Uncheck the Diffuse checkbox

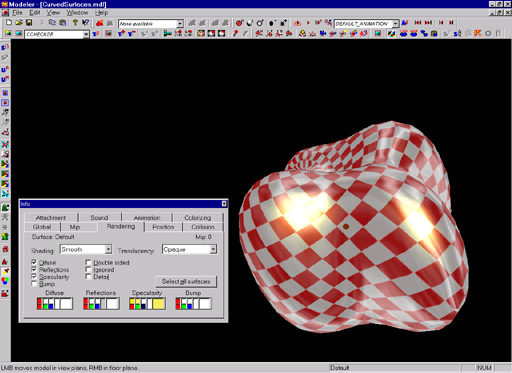click(x=34, y=262)
